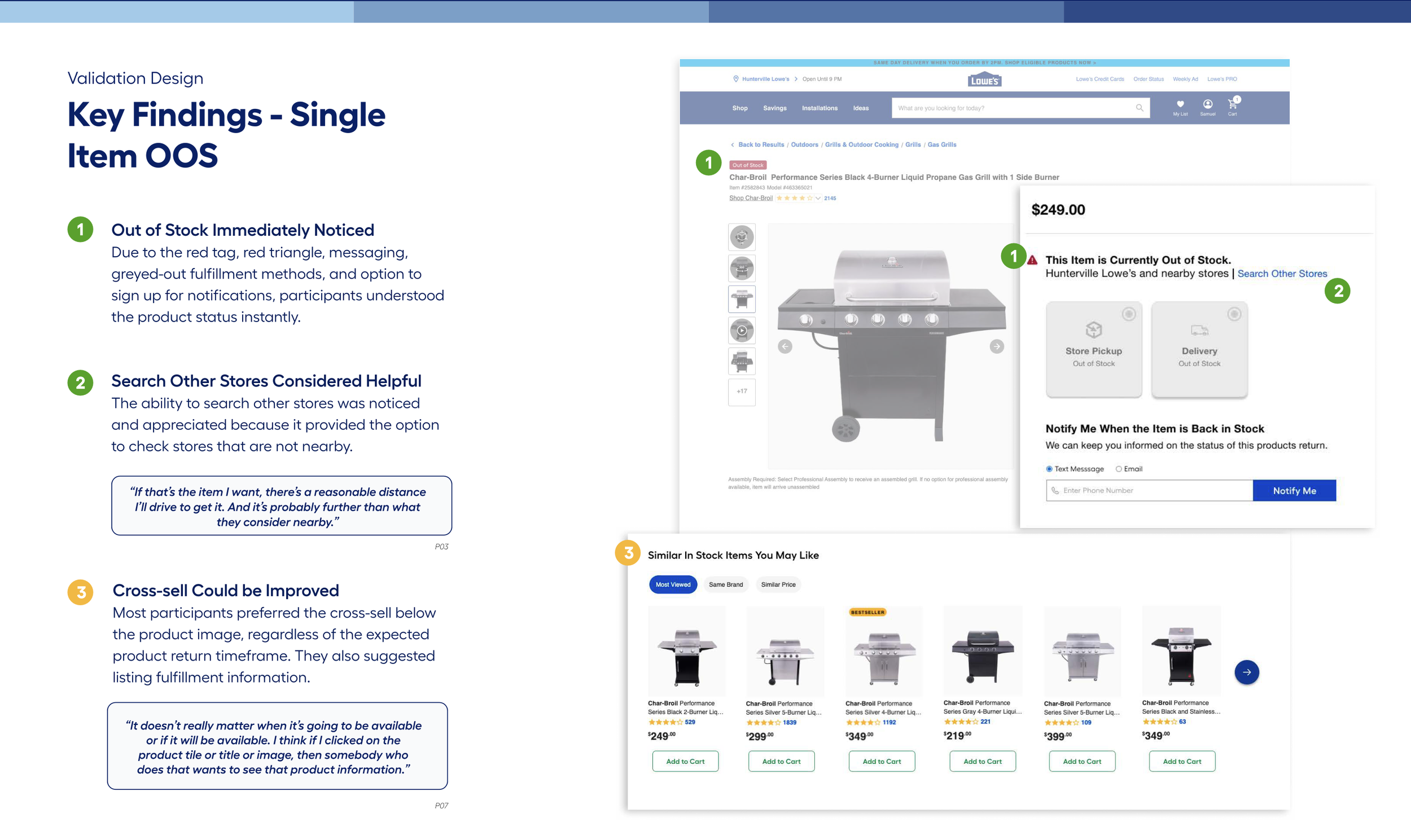Open the Savings menu

[774, 108]
